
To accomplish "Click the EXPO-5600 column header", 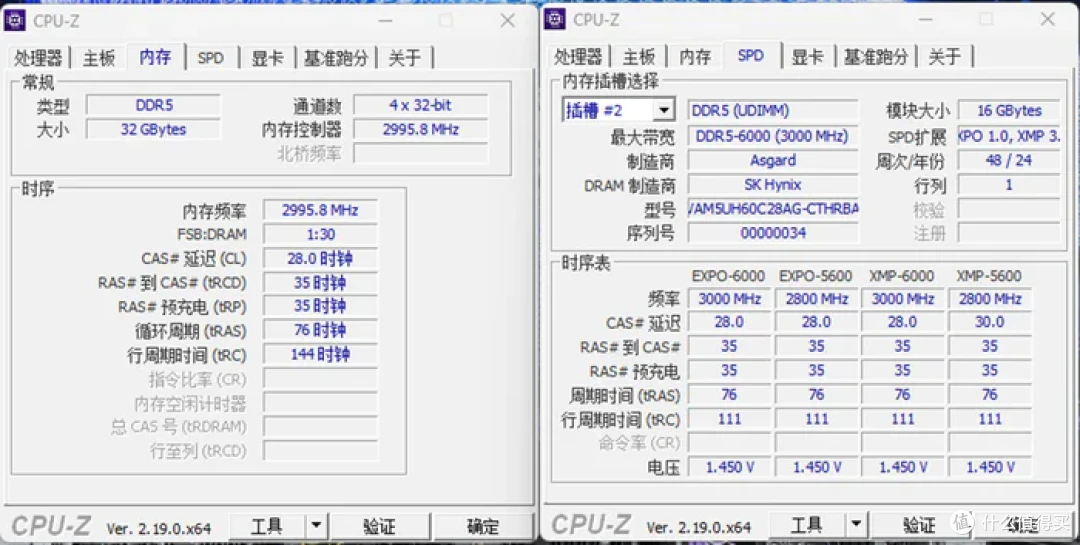I will point(816,276).
